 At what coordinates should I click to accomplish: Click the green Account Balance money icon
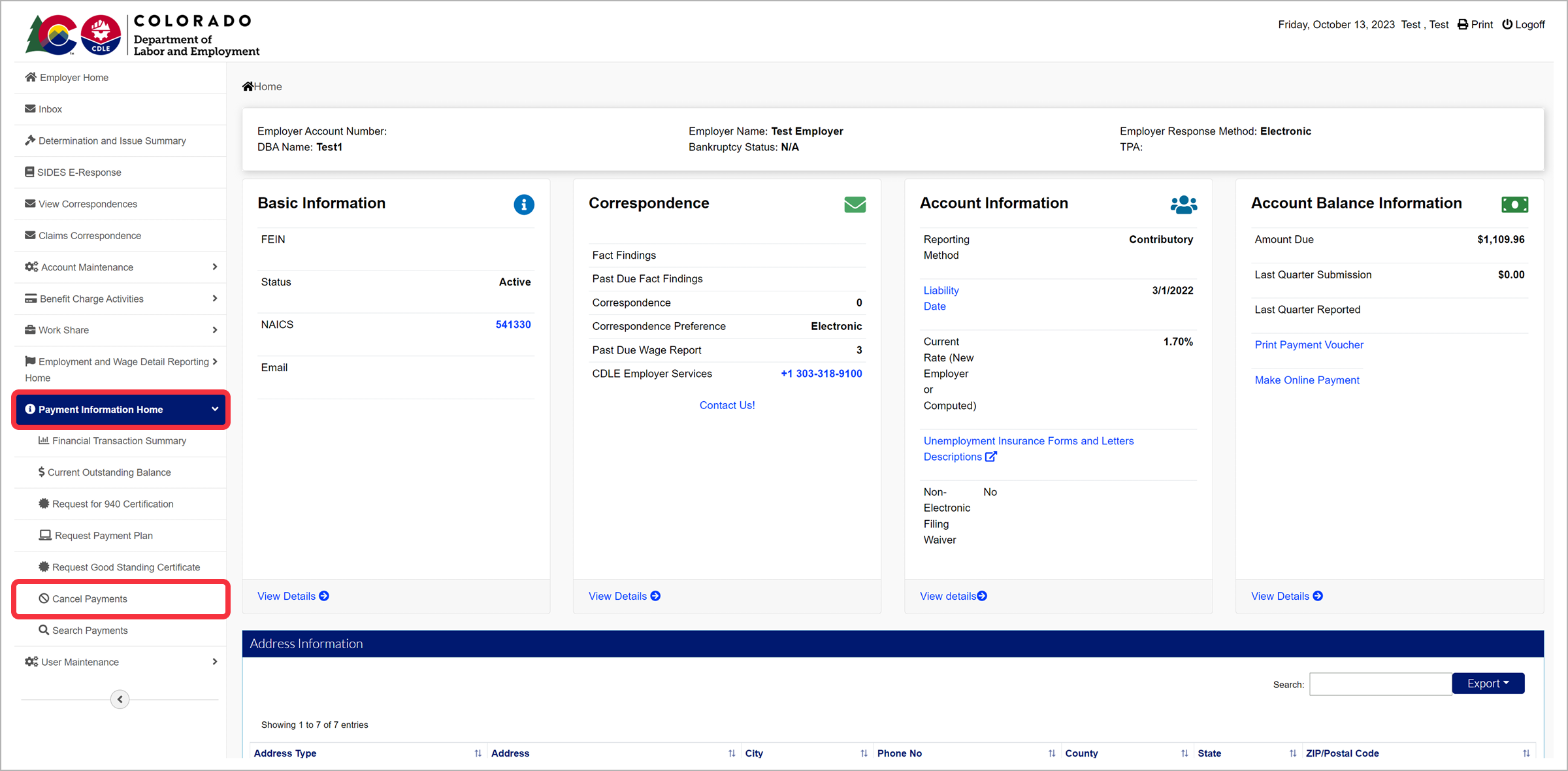coord(1514,205)
